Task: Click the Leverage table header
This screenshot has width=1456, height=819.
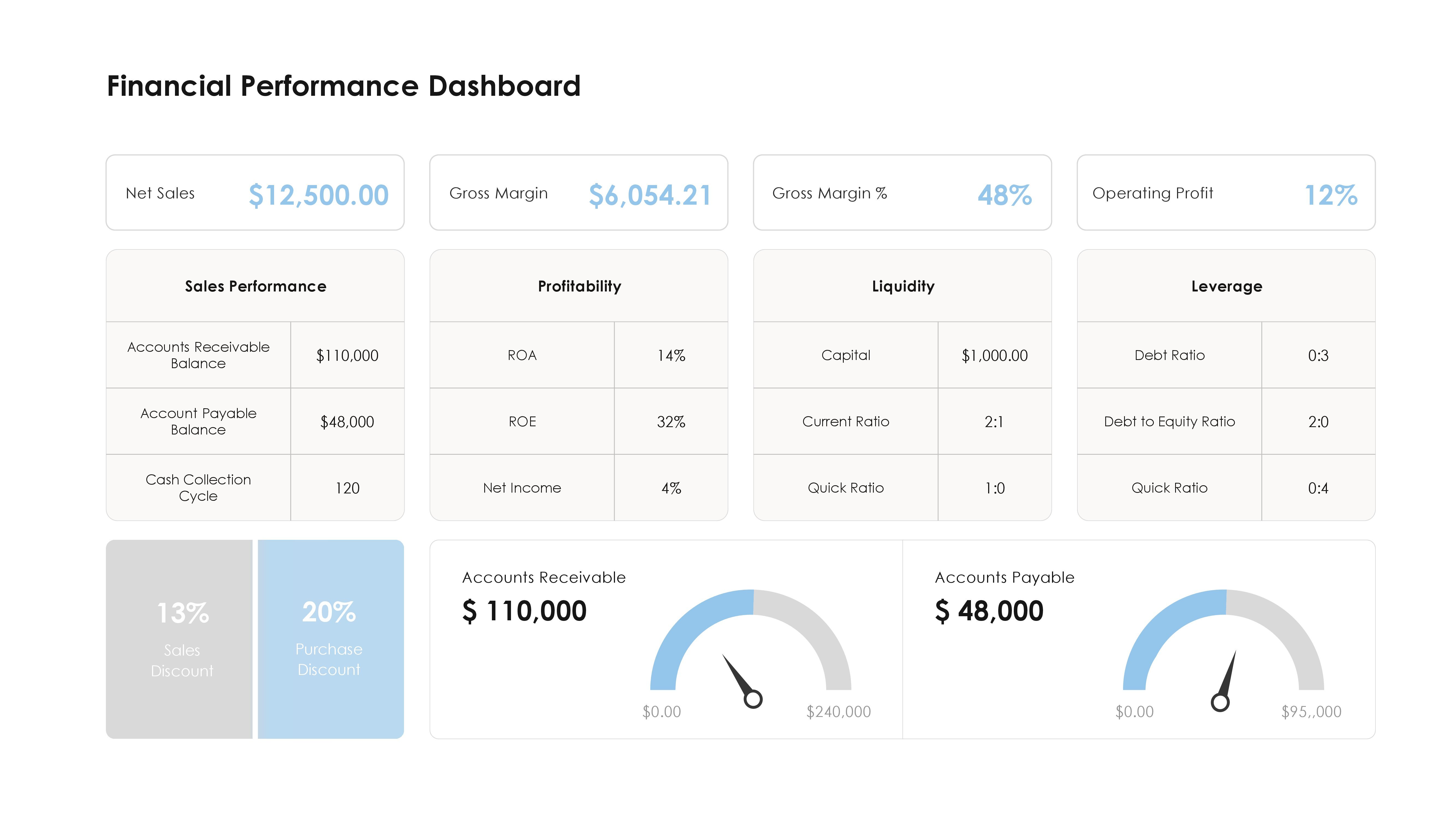Action: point(1226,287)
